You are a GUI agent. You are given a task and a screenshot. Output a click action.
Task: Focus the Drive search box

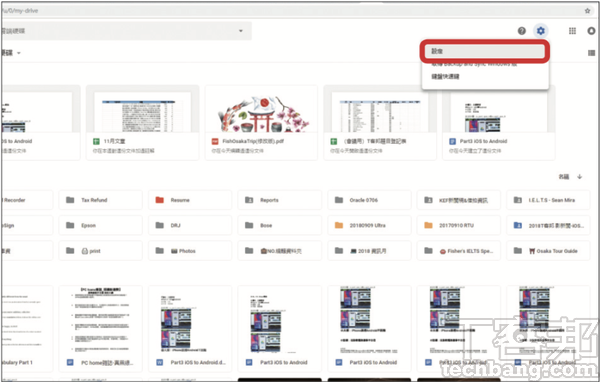click(x=126, y=31)
